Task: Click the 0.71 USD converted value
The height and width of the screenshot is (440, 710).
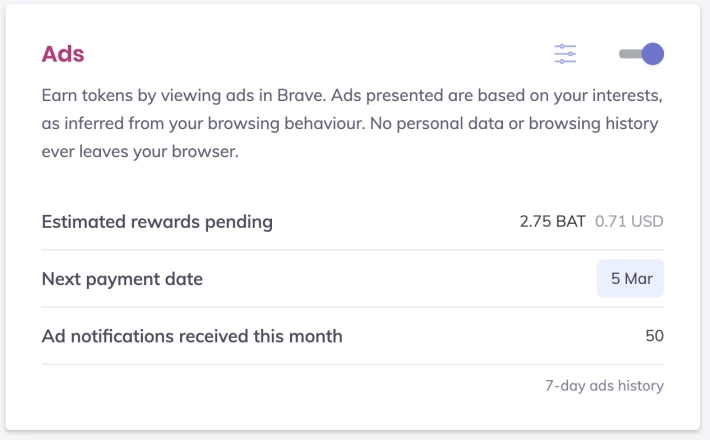Action: tap(629, 221)
